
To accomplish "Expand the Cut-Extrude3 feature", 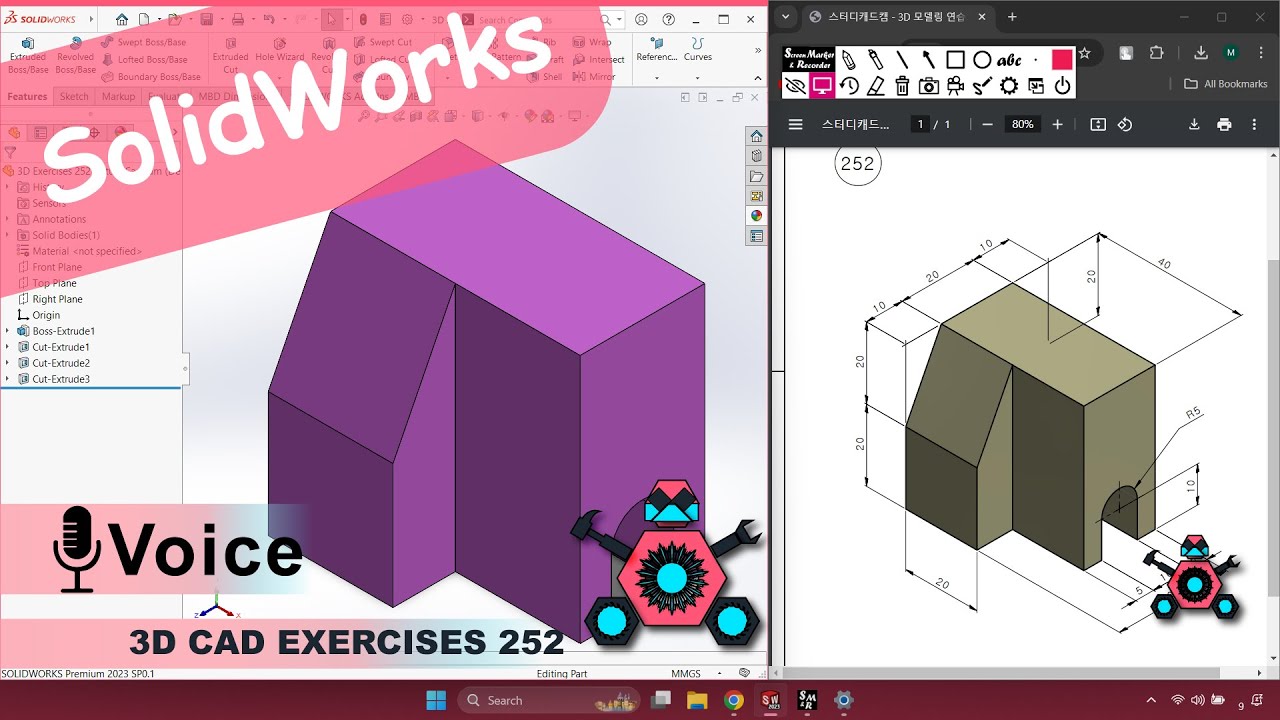I will (x=8, y=379).
